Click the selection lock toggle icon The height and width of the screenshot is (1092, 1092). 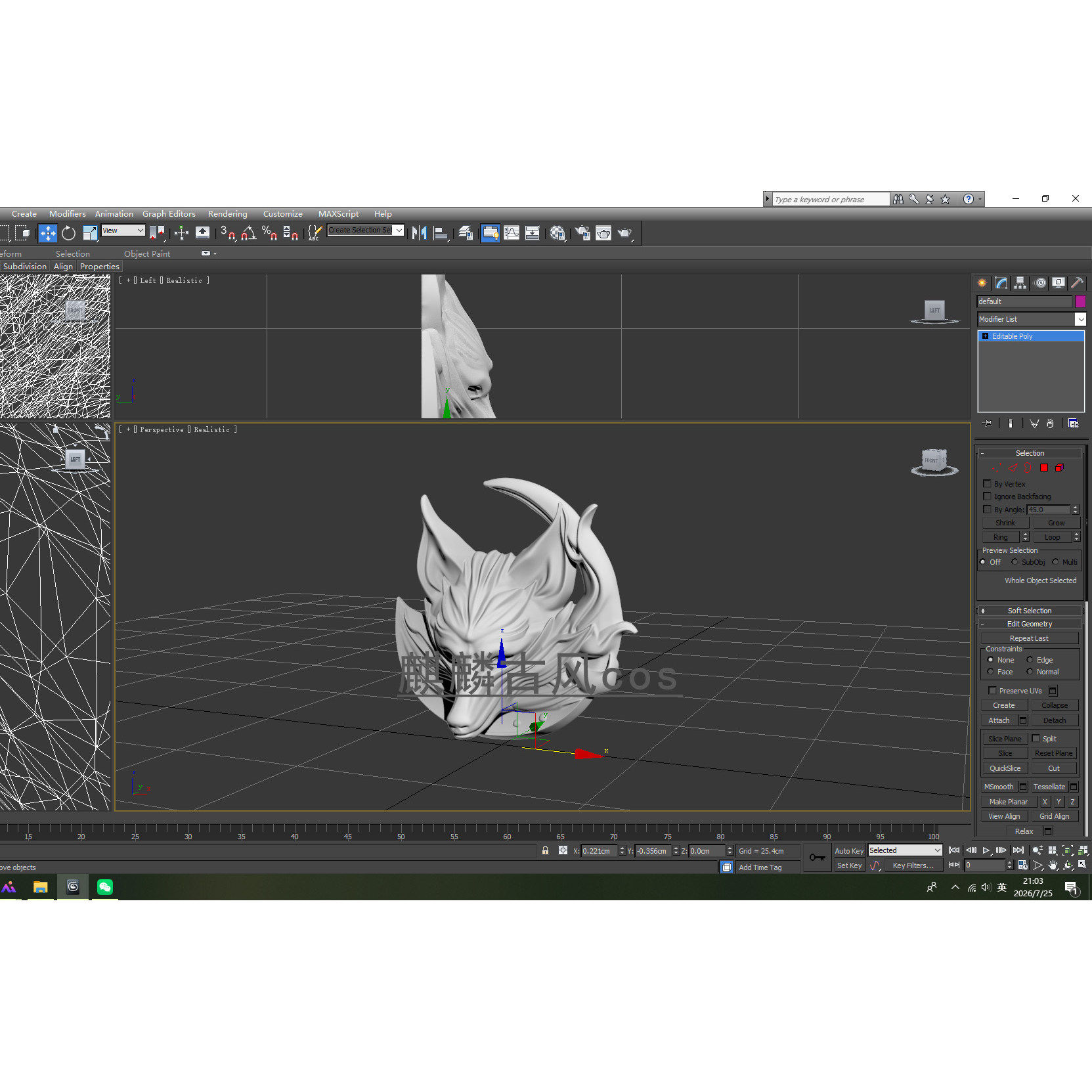click(545, 850)
